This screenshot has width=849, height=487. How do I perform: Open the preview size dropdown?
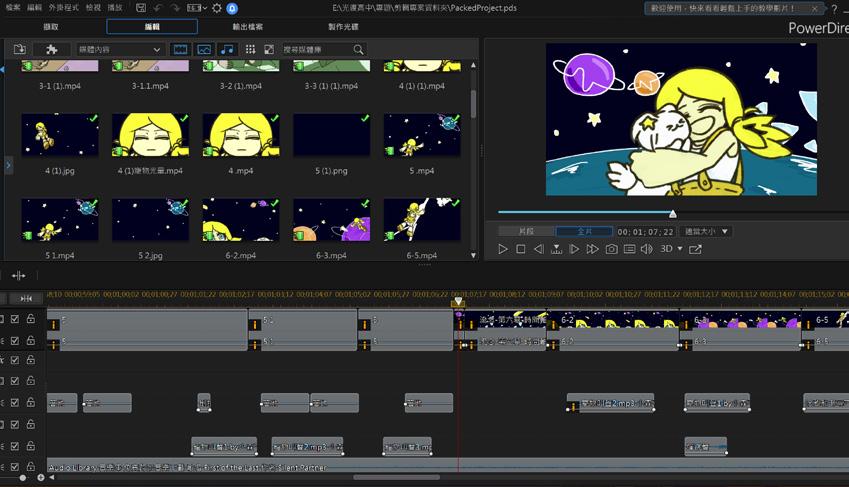click(x=706, y=231)
